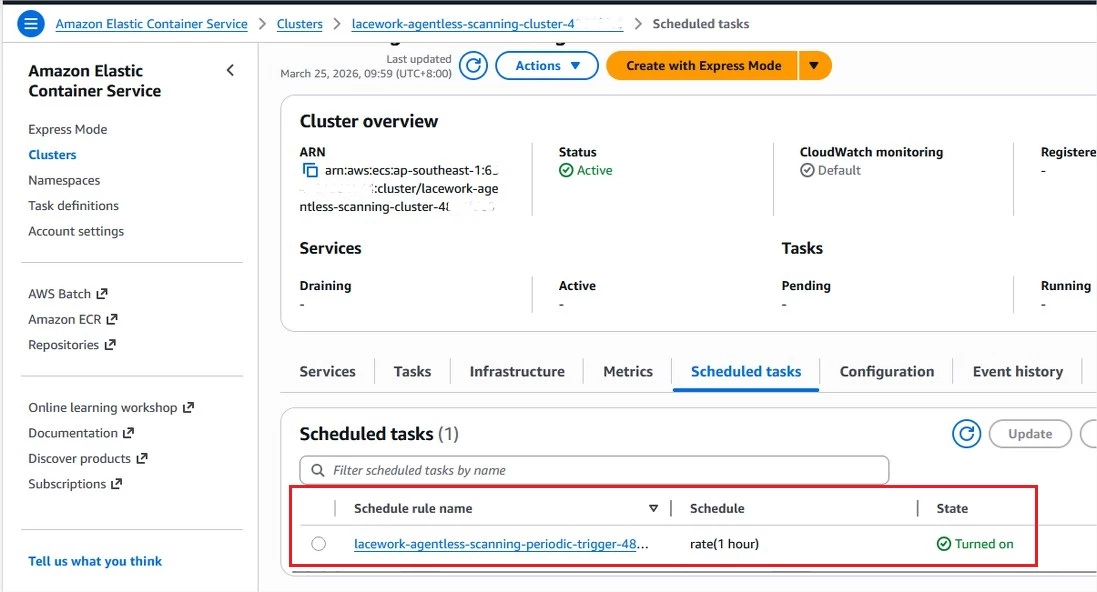Click the CloudWatch monitoring Default text
Image resolution: width=1097 pixels, height=592 pixels.
[x=839, y=170]
